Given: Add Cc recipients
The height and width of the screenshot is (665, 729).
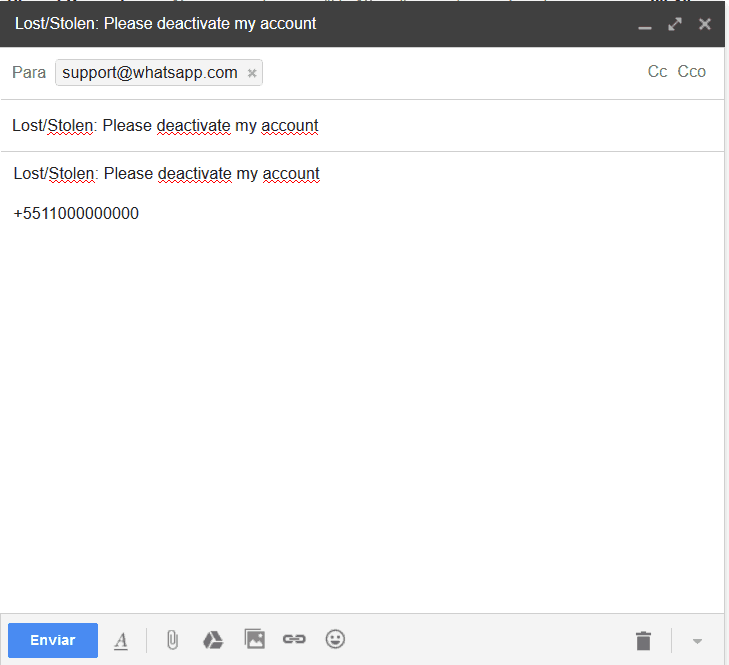Looking at the screenshot, I should pos(657,72).
